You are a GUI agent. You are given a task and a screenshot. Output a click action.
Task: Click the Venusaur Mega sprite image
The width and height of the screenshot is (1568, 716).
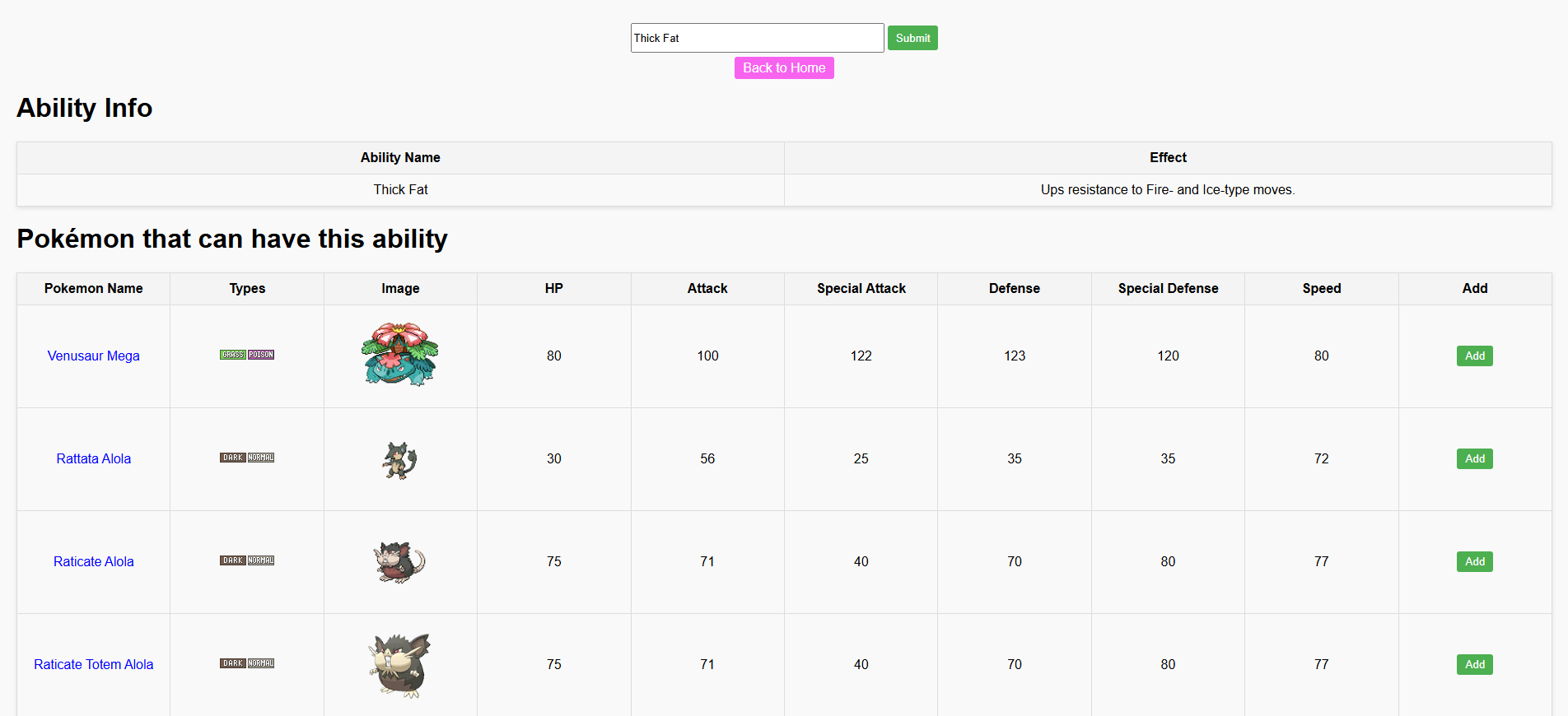point(400,356)
